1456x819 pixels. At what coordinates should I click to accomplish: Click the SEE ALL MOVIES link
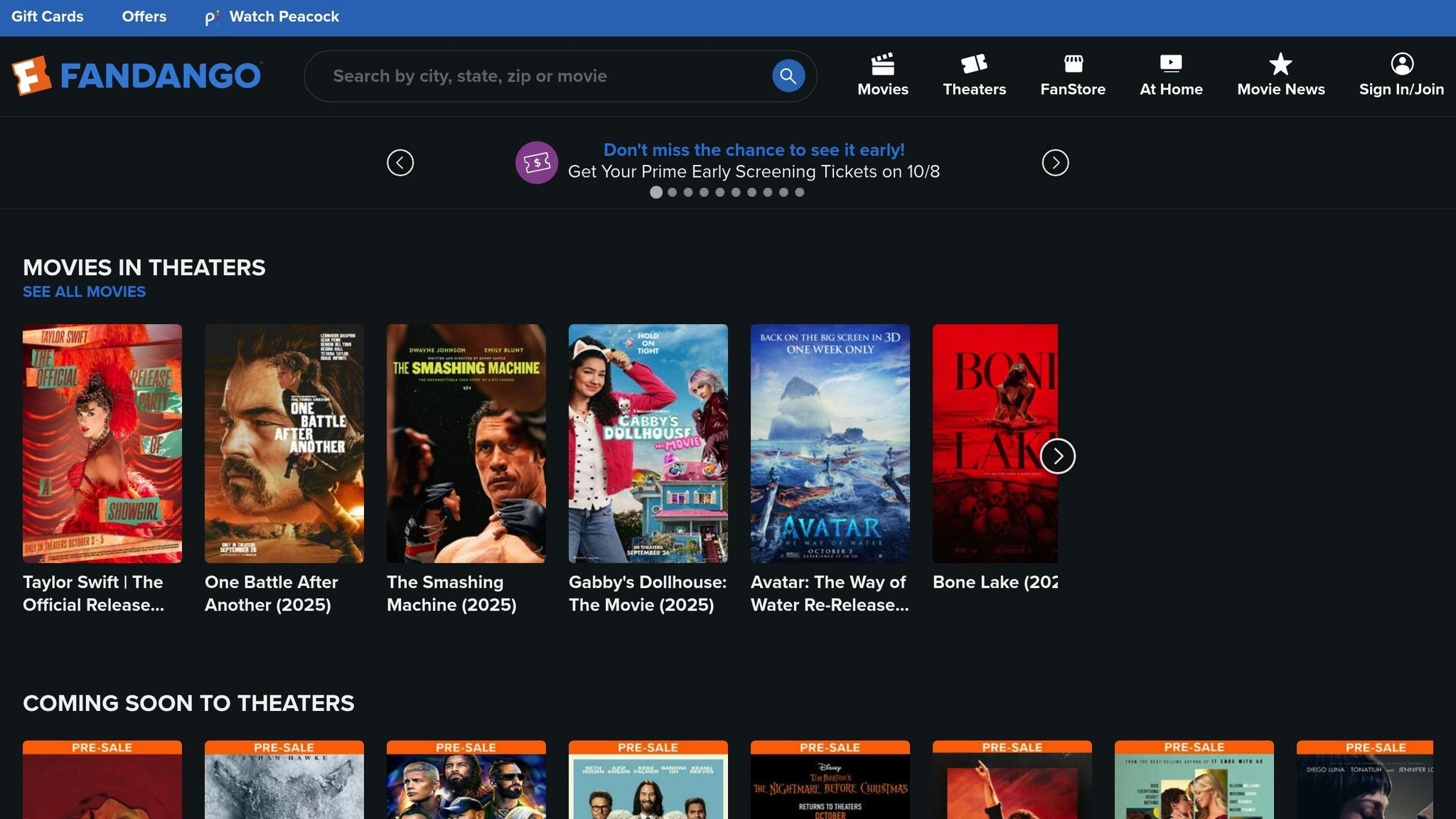point(84,291)
